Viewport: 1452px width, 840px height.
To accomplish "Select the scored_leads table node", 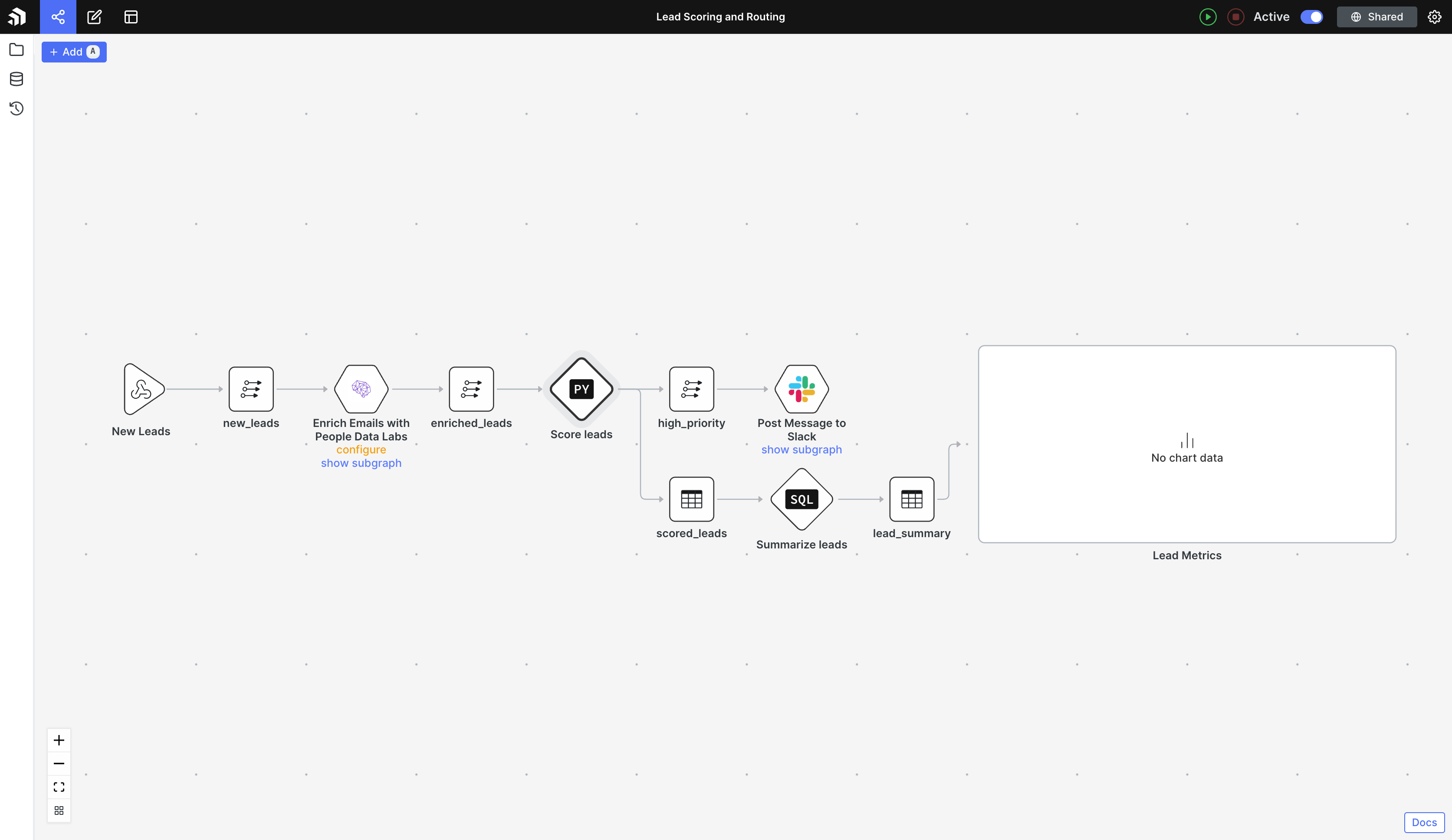I will (691, 499).
